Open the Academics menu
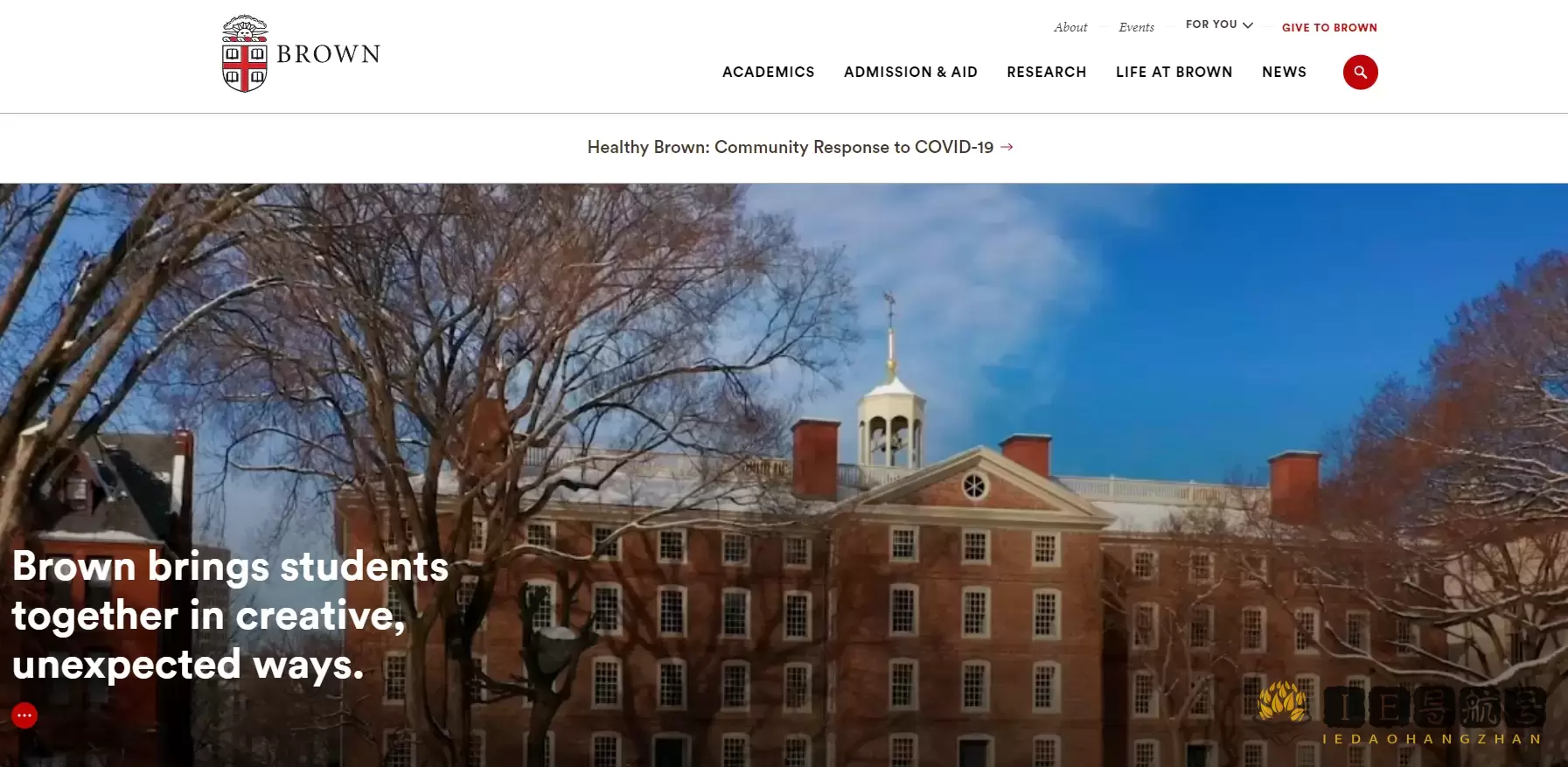Image resolution: width=1568 pixels, height=767 pixels. point(768,72)
